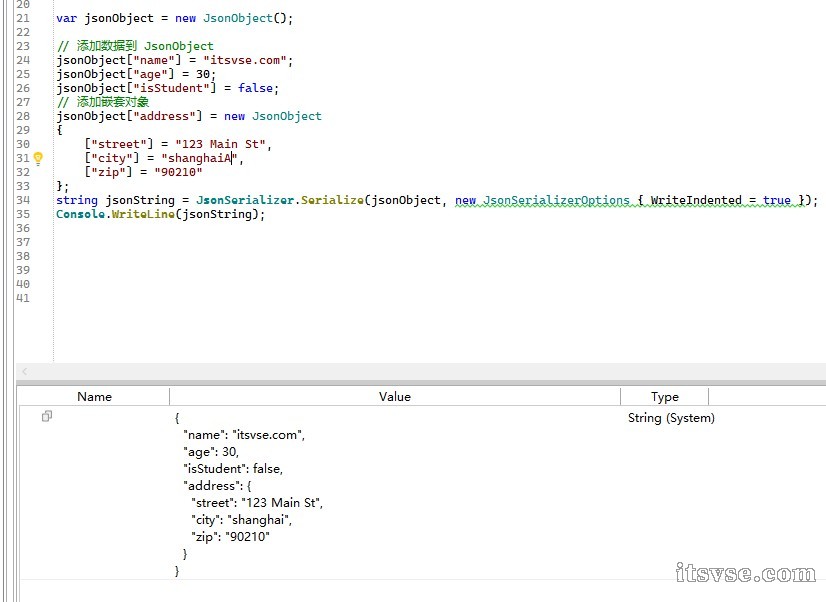Click the "90210" string on line 32
The width and height of the screenshot is (826, 602).
point(178,172)
